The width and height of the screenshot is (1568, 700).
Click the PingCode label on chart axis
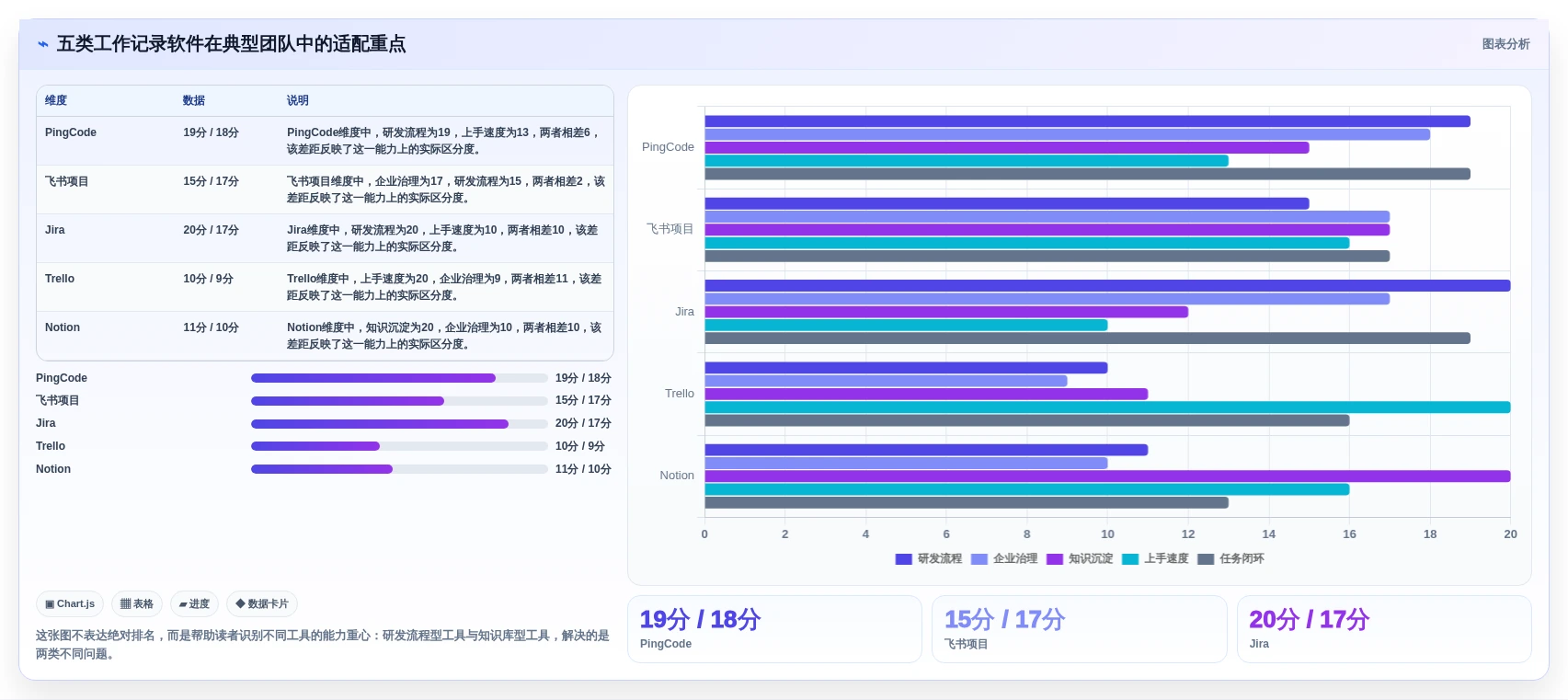[668, 147]
